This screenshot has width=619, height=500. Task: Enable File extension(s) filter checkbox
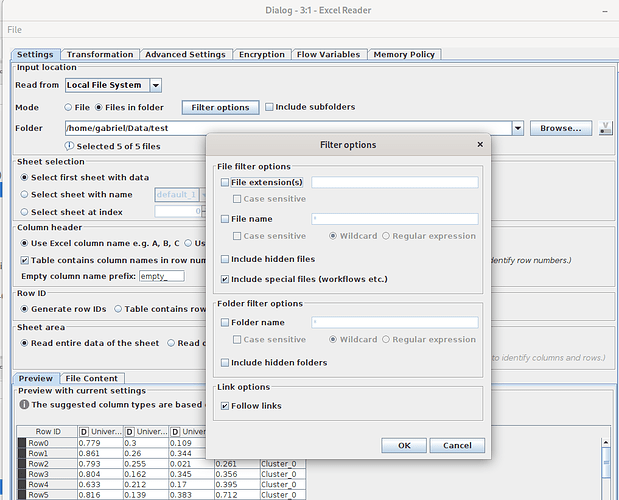pyautogui.click(x=225, y=182)
